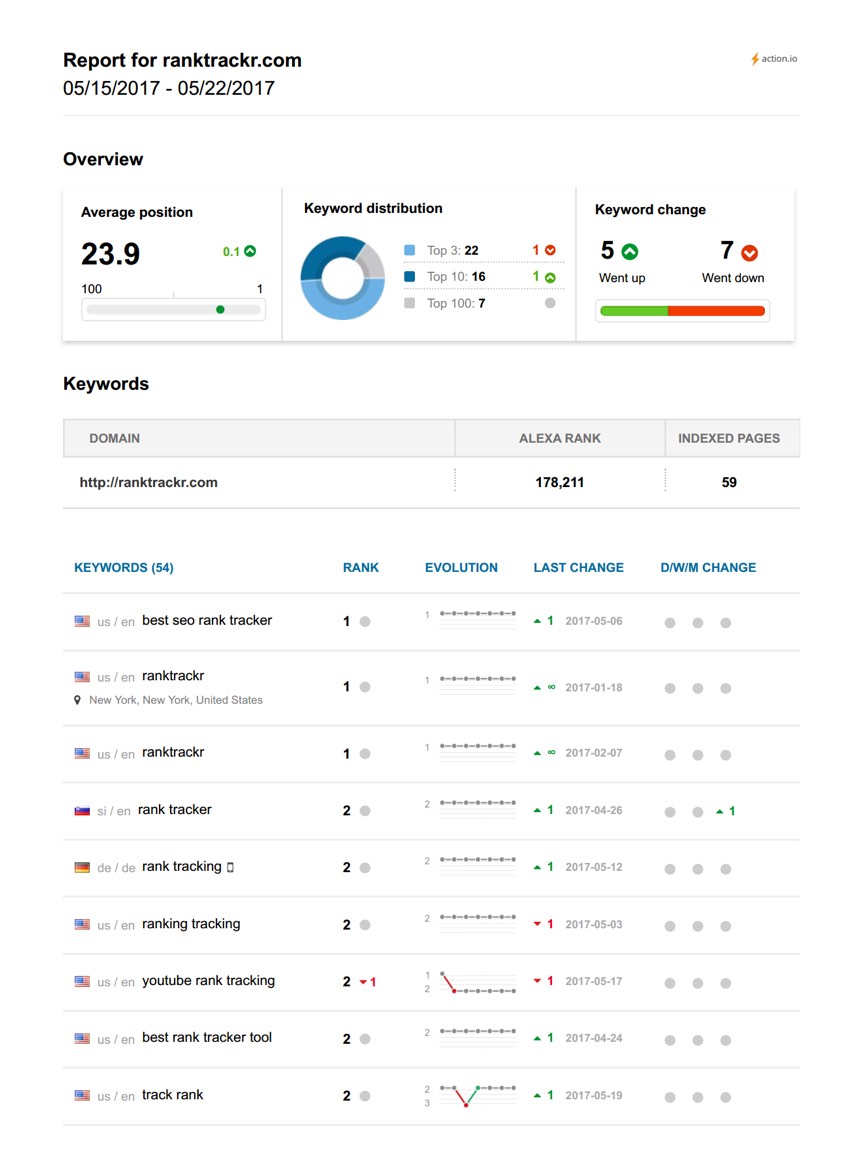
Task: Click the red down icon in Top 3 row
Action: 550,250
